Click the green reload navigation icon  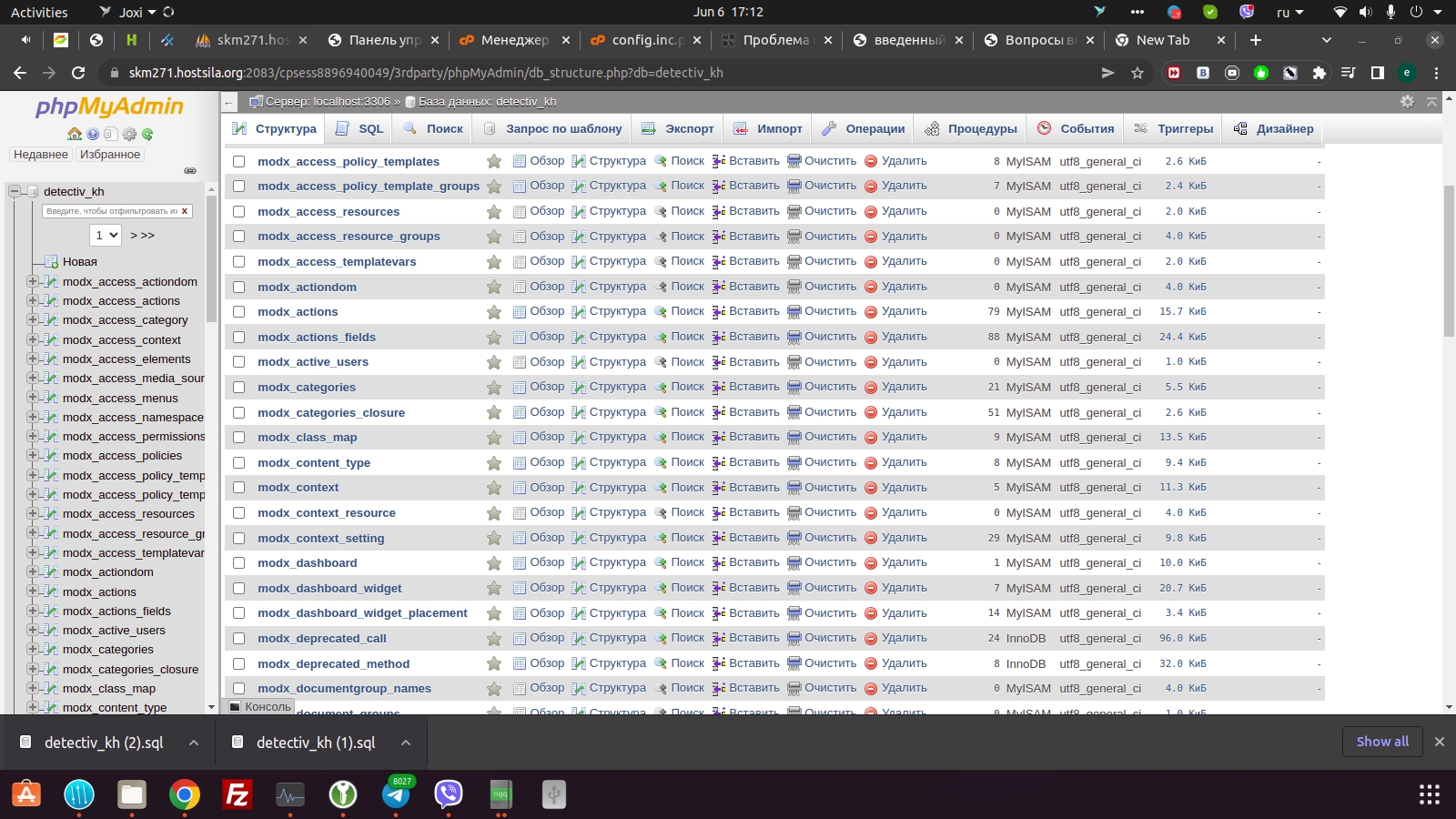pos(147,134)
